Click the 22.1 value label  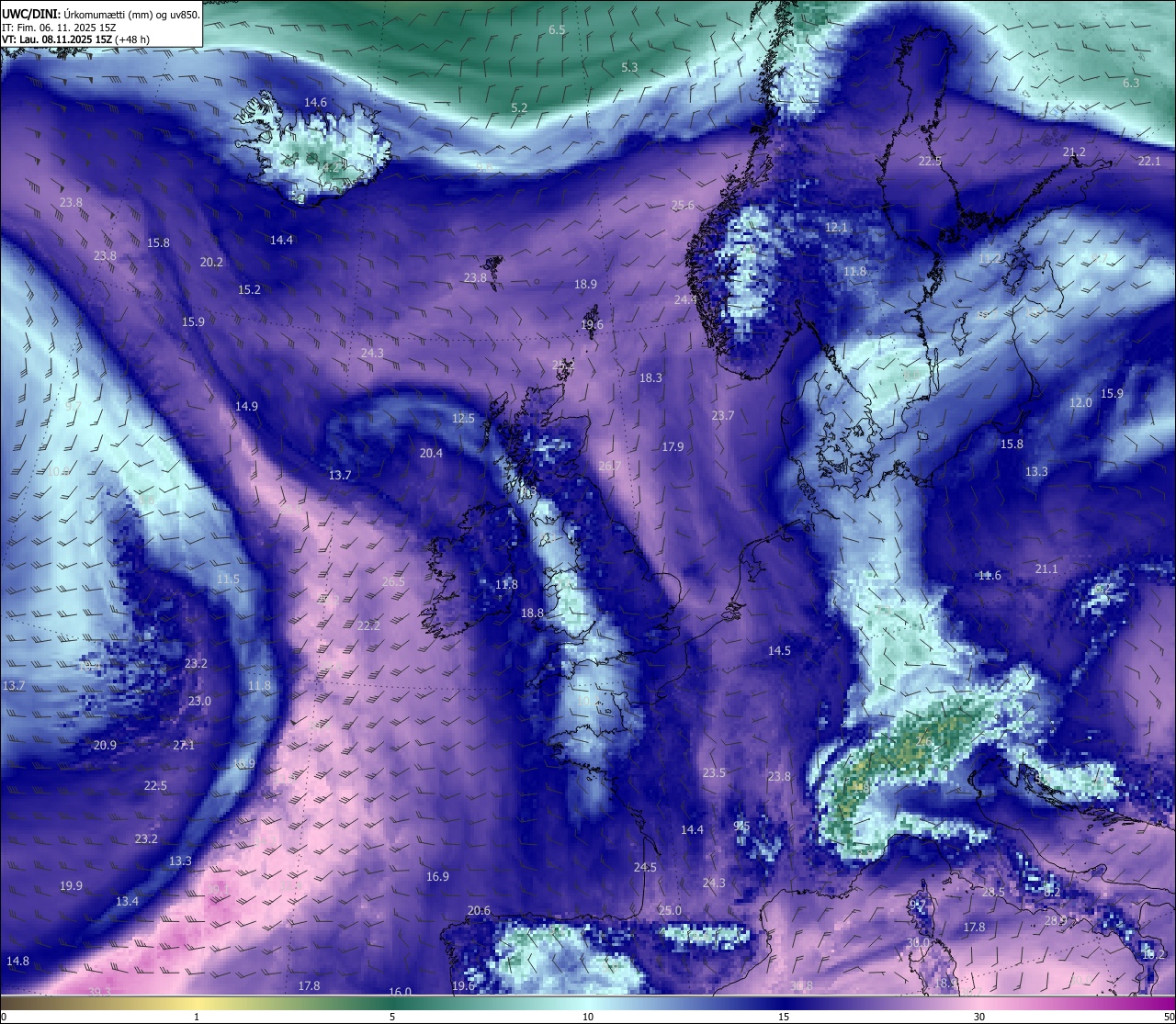coord(1149,161)
